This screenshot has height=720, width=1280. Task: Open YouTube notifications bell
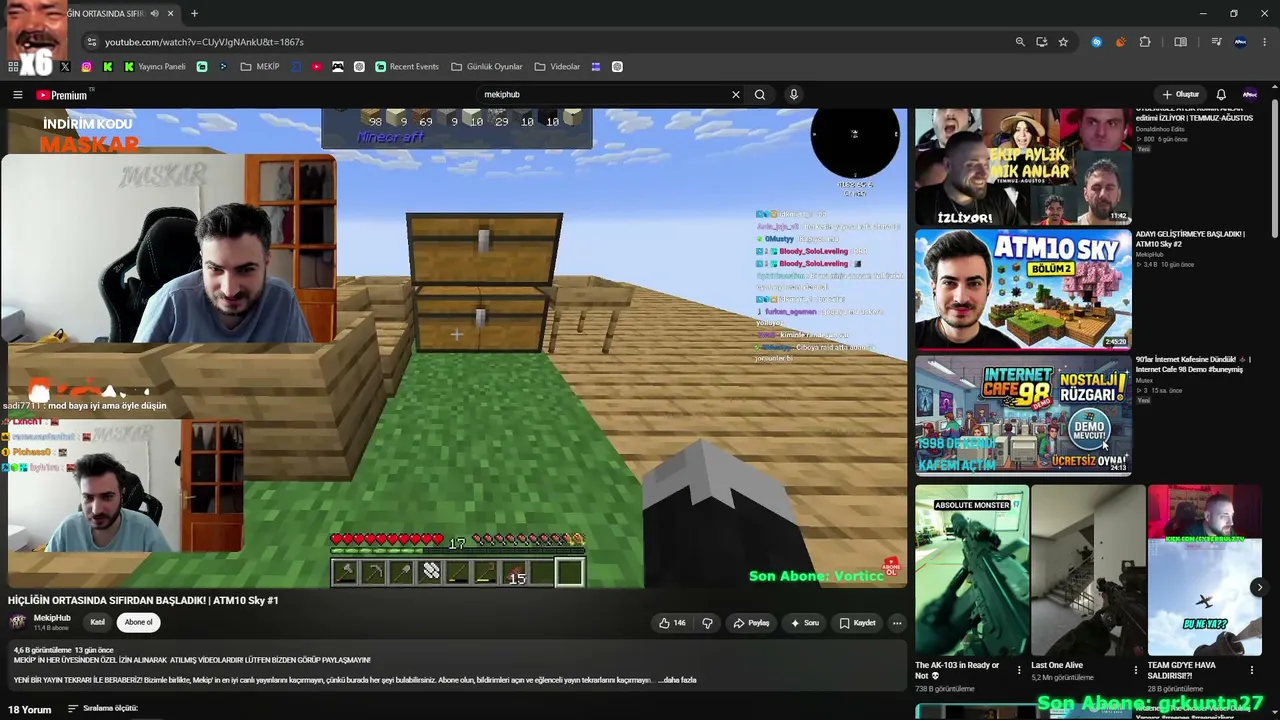[x=1221, y=95]
